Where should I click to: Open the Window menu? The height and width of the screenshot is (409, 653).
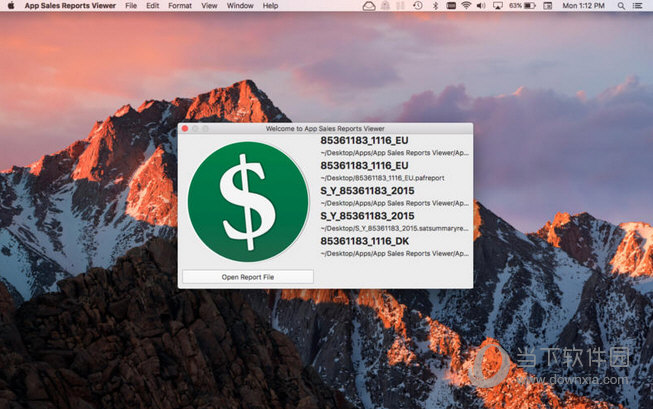point(240,6)
